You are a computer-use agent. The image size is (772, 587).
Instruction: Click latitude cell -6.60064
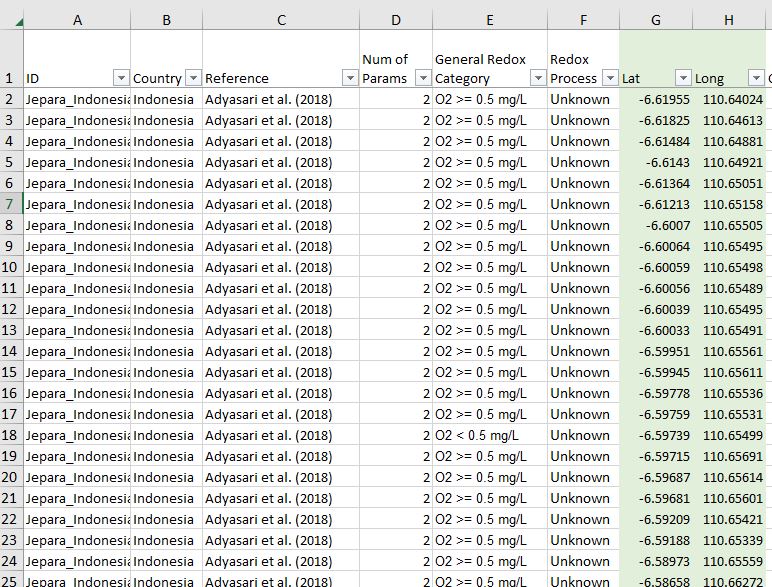coord(656,246)
